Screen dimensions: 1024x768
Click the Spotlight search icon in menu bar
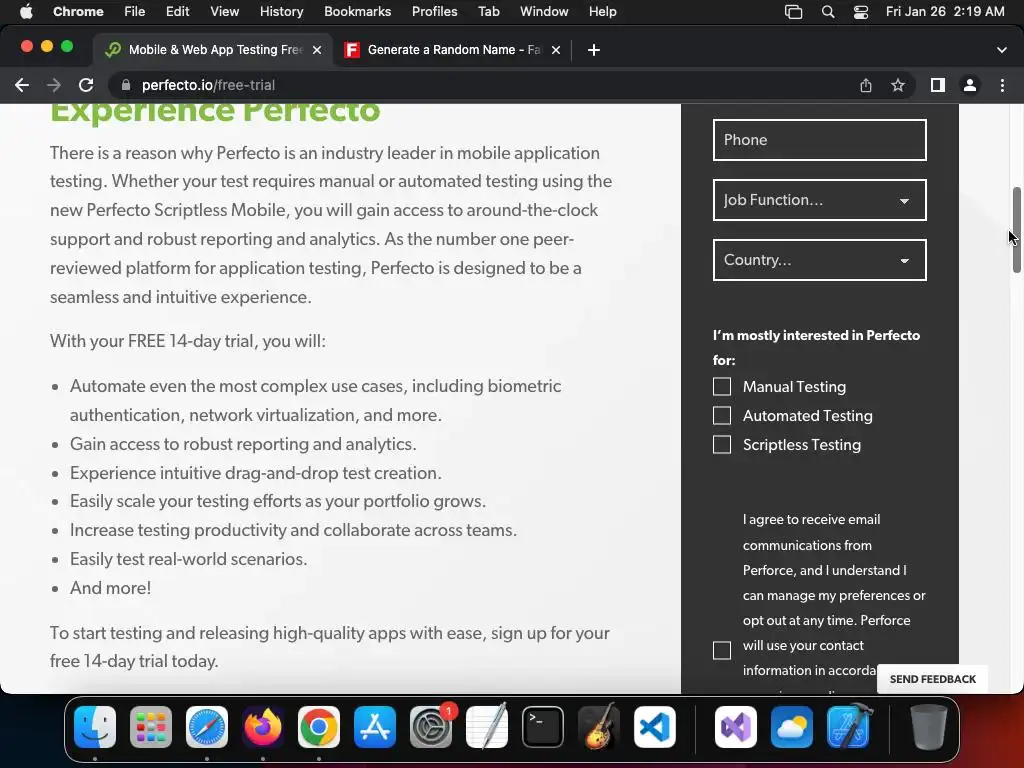pos(827,12)
